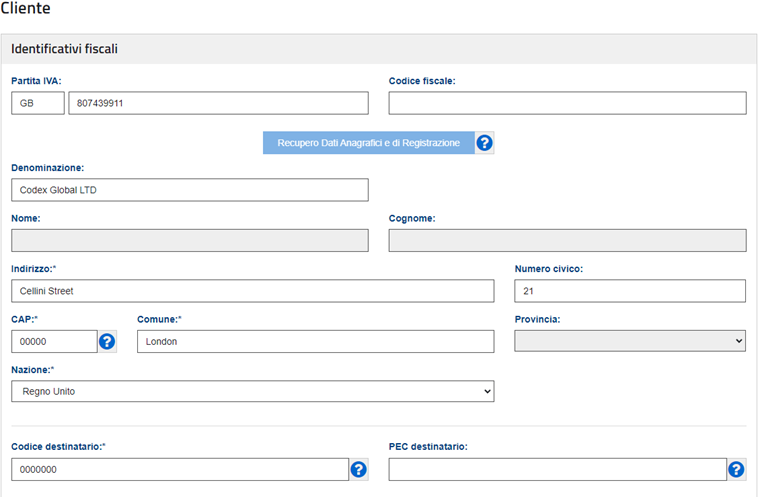Screen dimensions: 758x497
Task: Click the Partita IVA number field 807439911
Action: pyautogui.click(x=219, y=103)
